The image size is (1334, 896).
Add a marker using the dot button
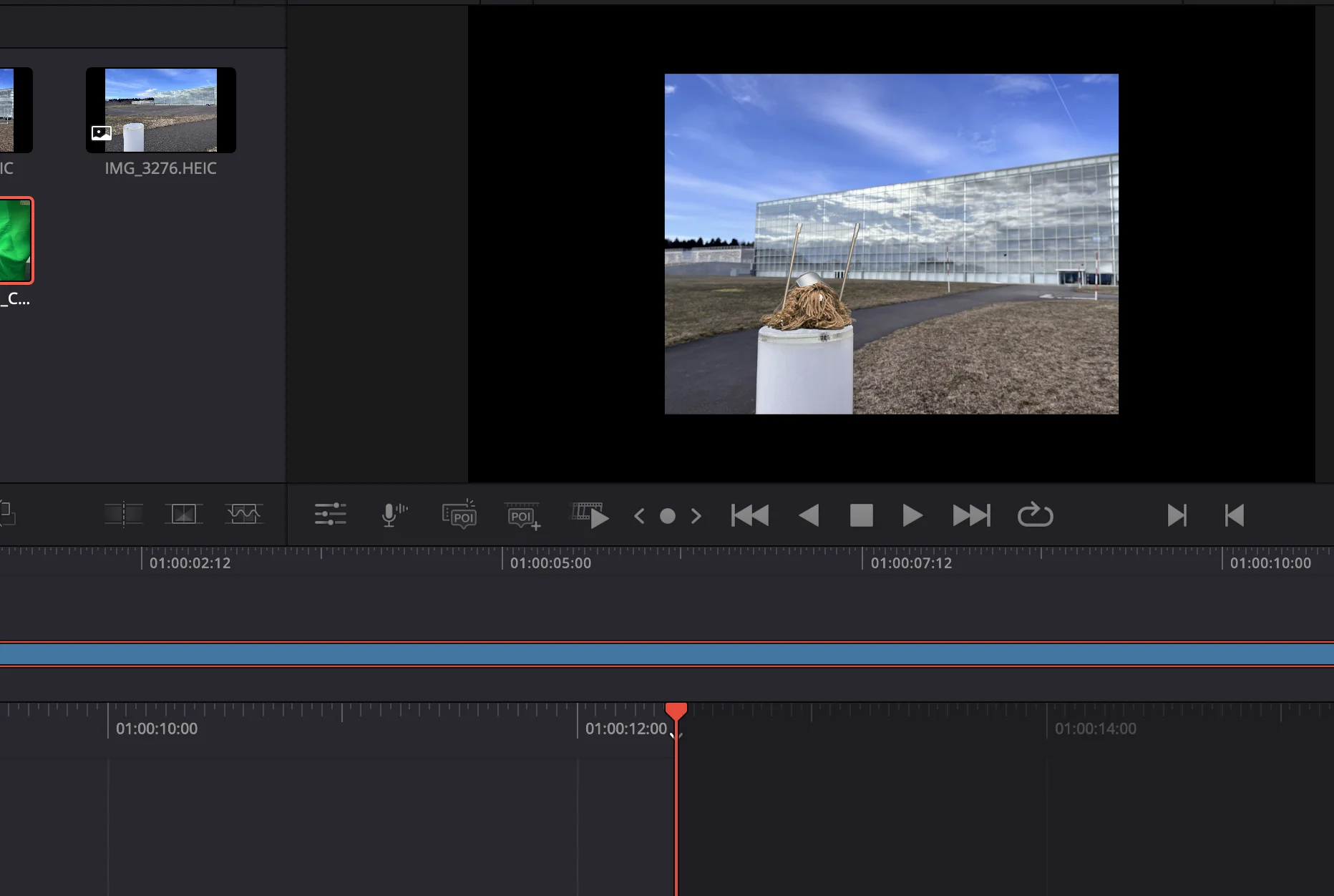(x=668, y=516)
